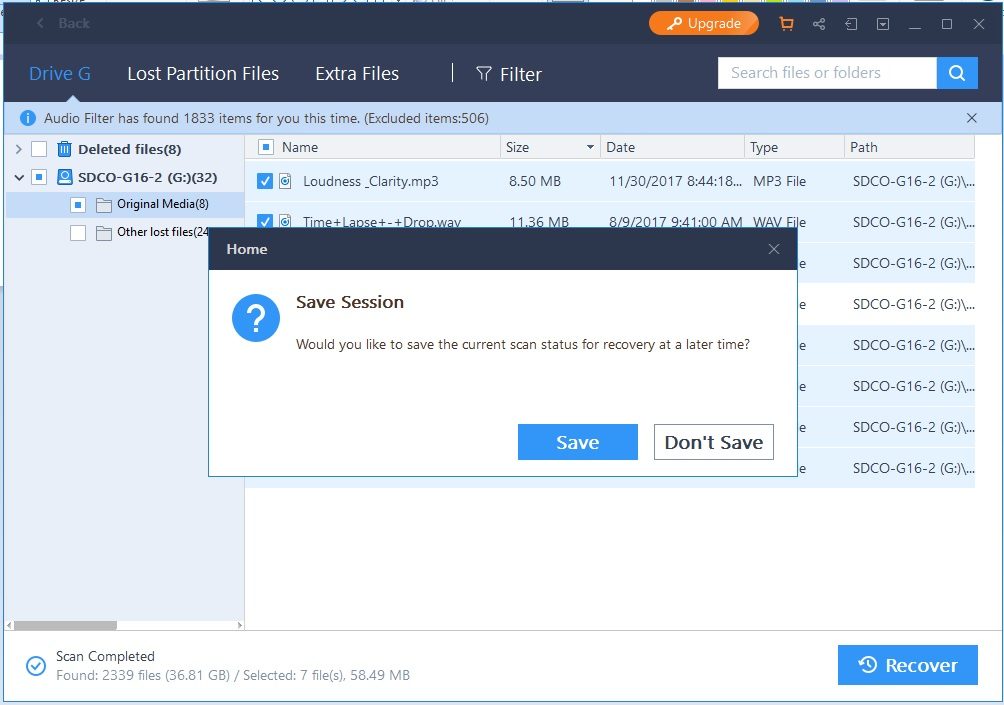Click the Time+Lapse+-+Drop.wav file icon
Viewport: 1004px width, 705px height.
286,221
